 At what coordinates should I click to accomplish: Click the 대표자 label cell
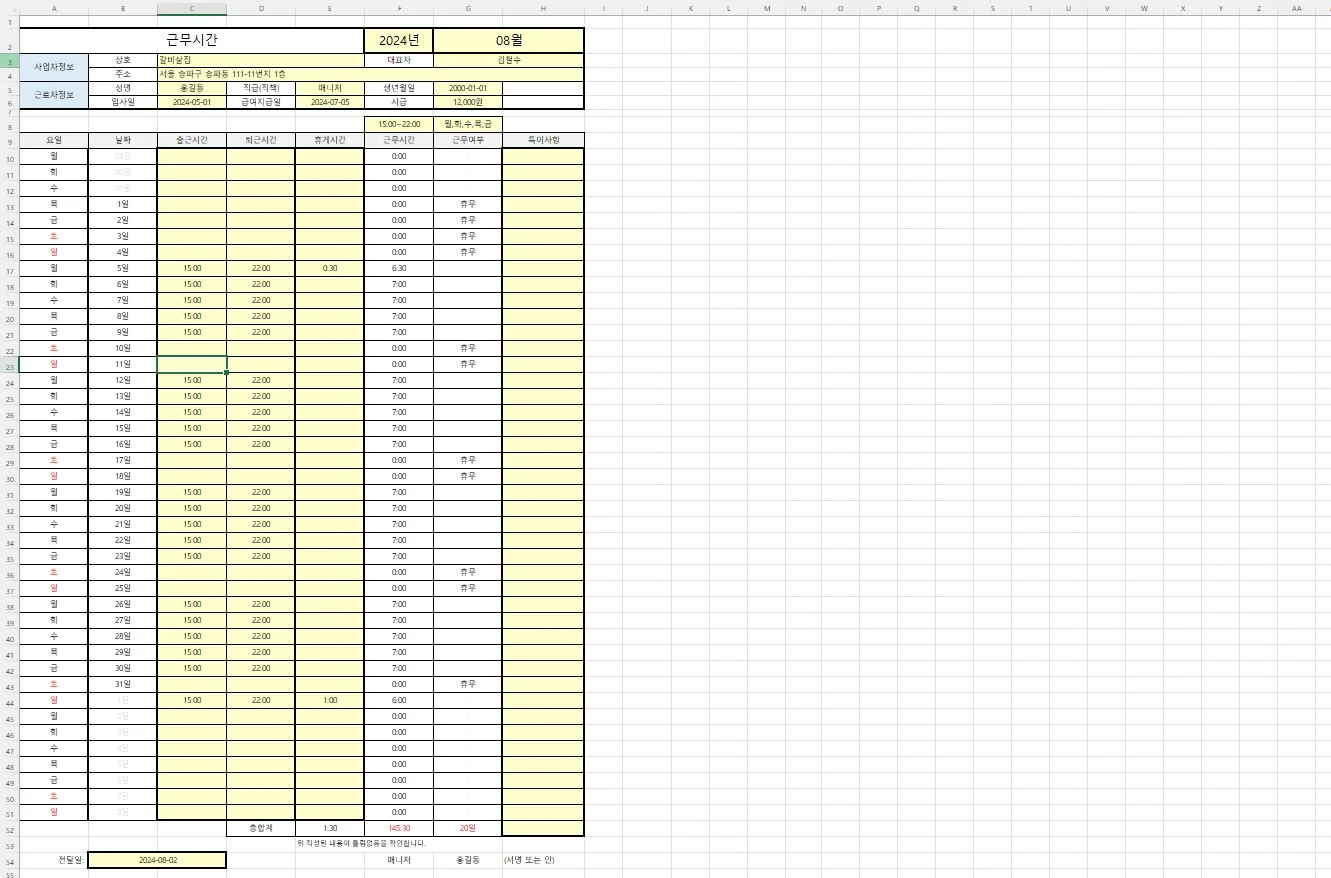(399, 60)
